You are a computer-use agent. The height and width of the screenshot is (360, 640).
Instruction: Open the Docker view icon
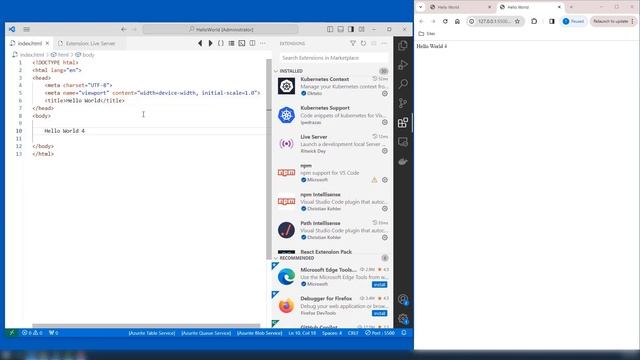[x=403, y=161]
